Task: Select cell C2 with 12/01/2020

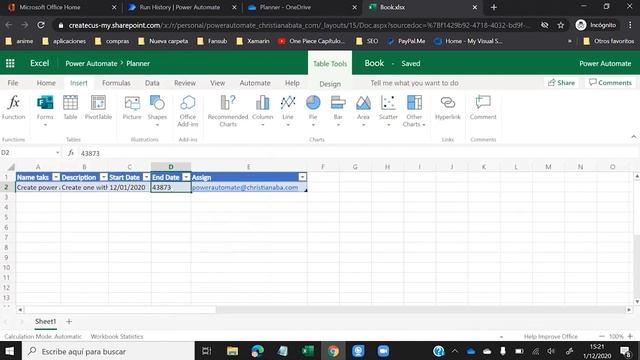Action: coord(129,187)
